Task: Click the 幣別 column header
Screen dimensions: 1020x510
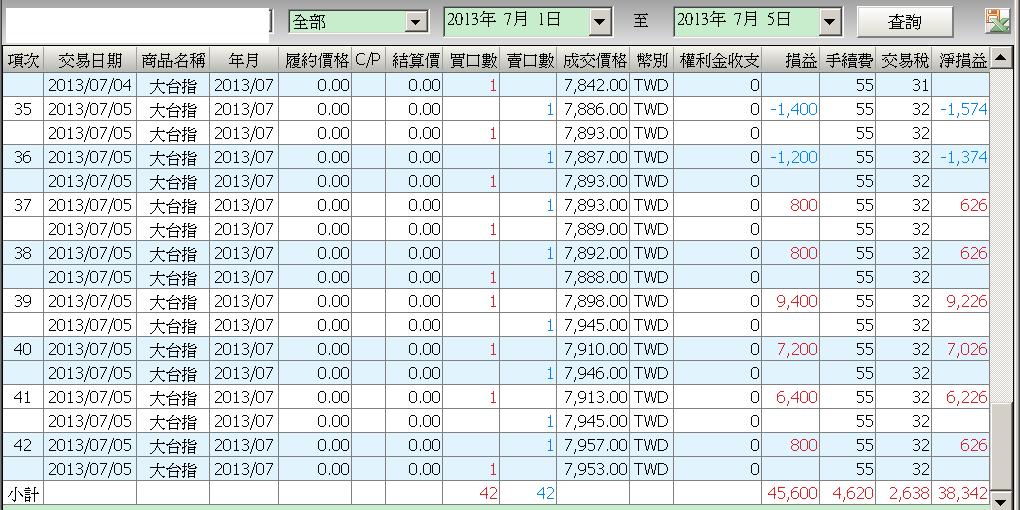Action: 651,60
